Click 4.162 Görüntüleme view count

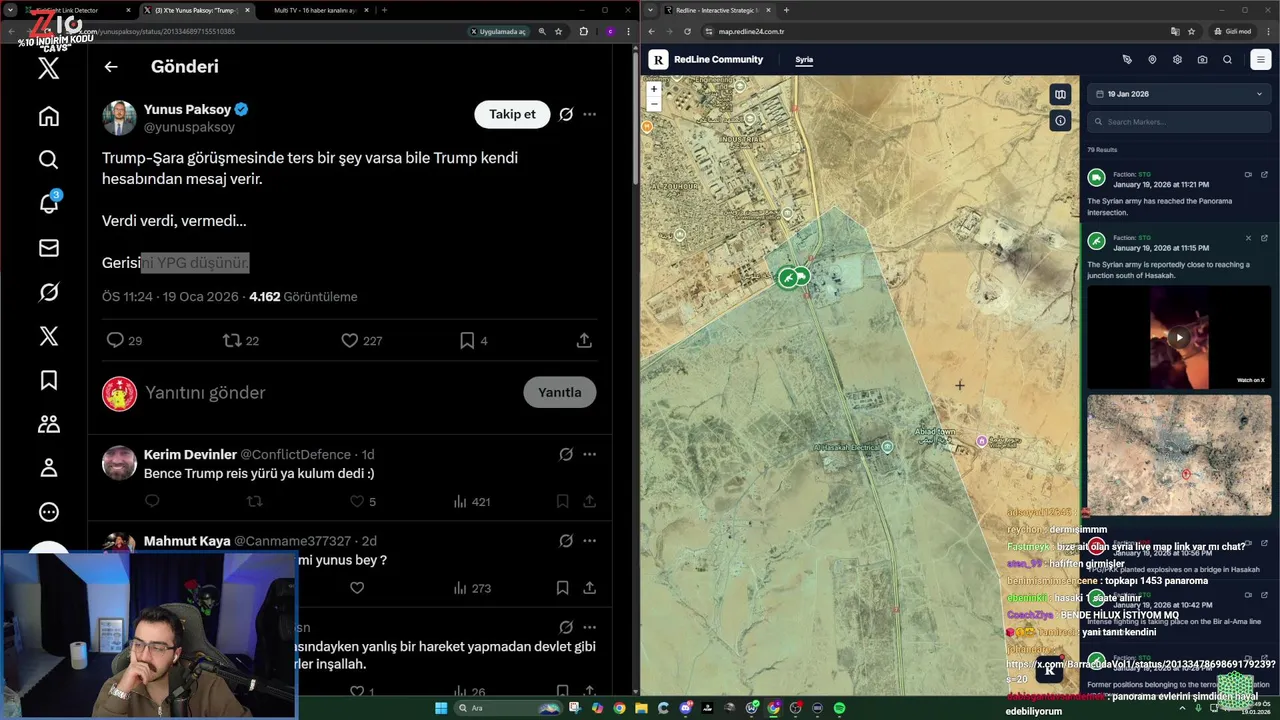(303, 297)
